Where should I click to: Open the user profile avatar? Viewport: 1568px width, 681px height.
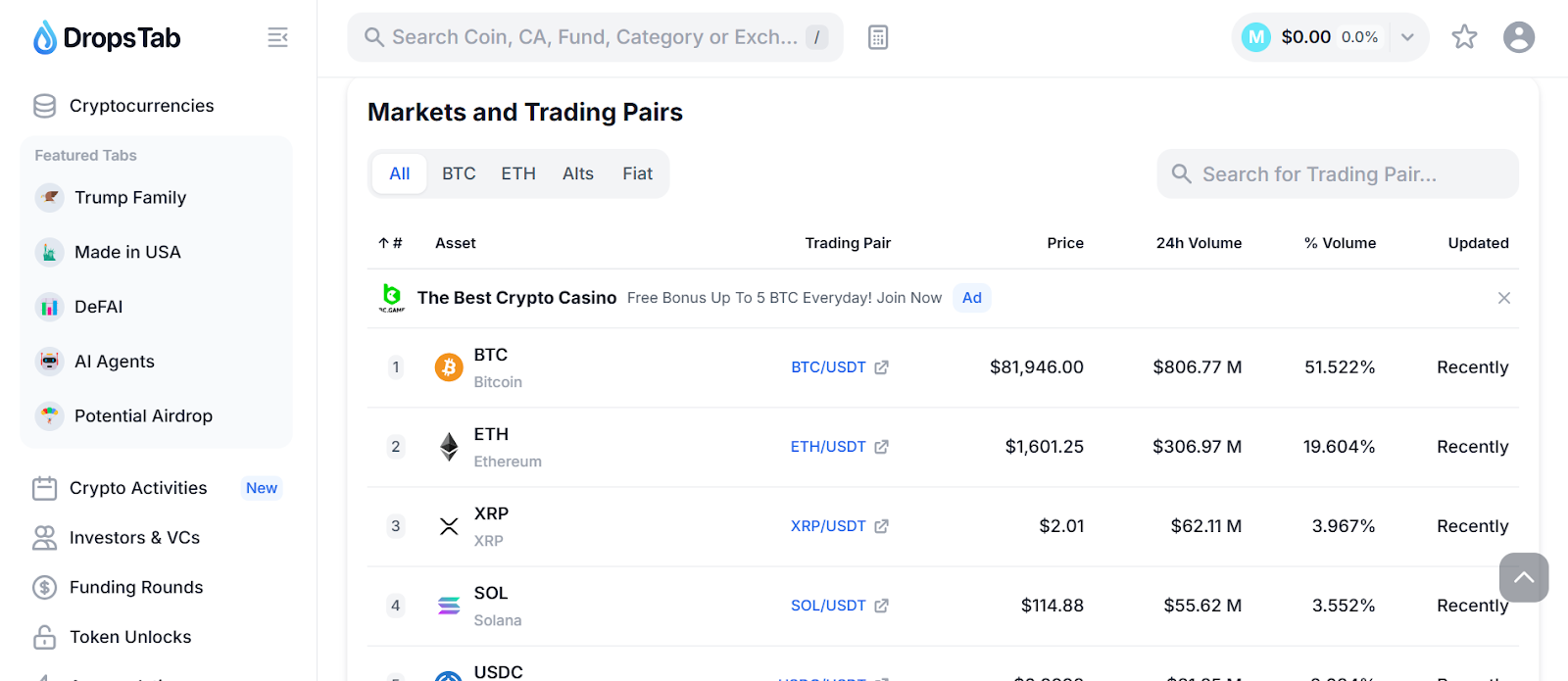(x=1518, y=37)
